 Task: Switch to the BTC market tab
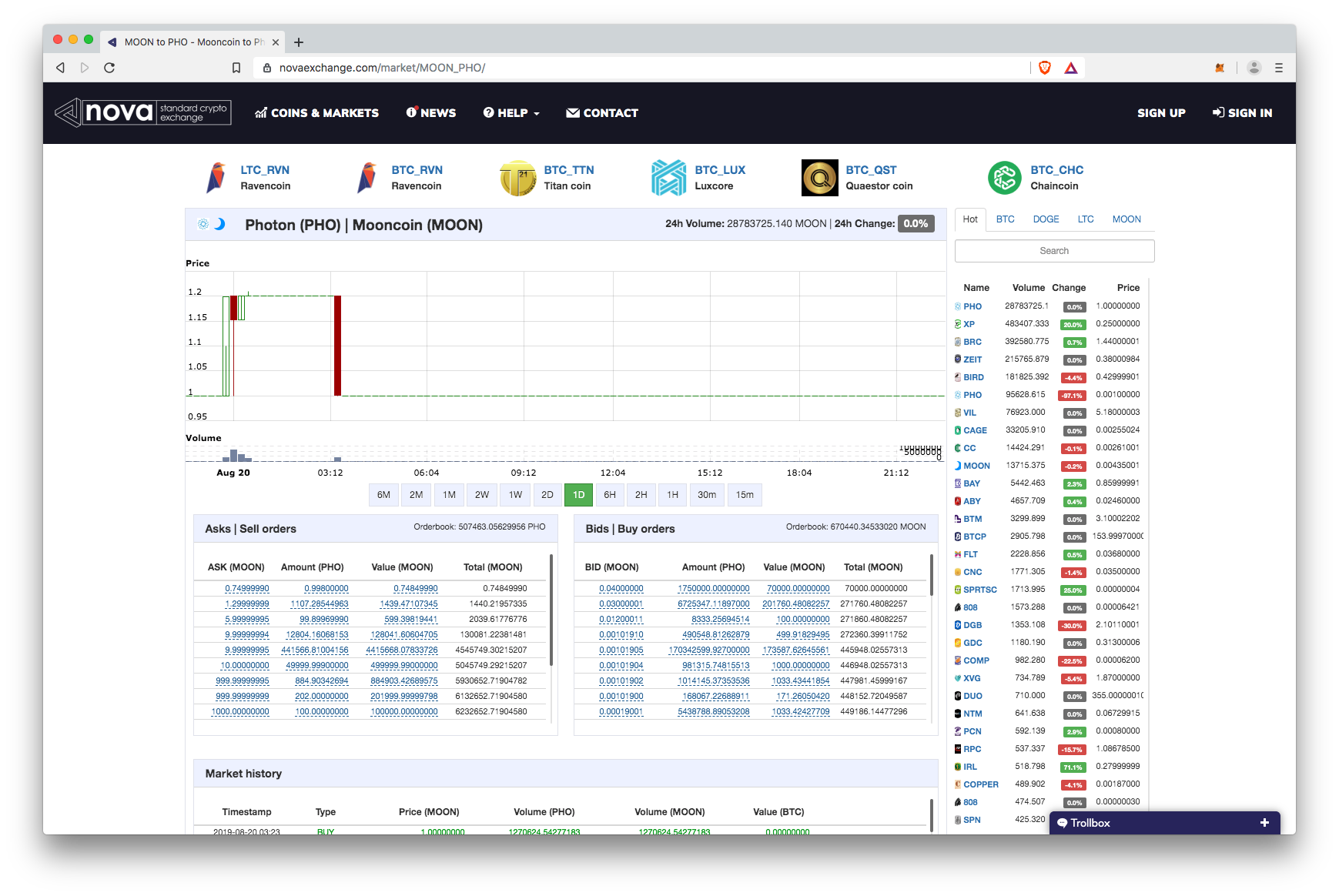[x=1005, y=219]
